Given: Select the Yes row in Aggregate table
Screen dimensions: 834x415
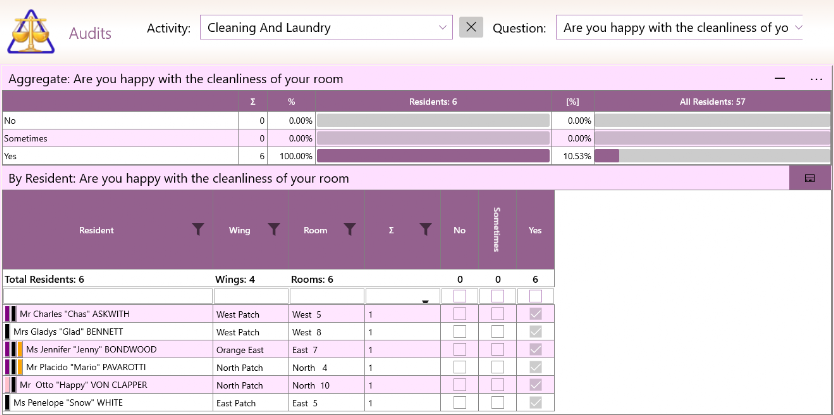Looking at the screenshot, I should (x=416, y=156).
